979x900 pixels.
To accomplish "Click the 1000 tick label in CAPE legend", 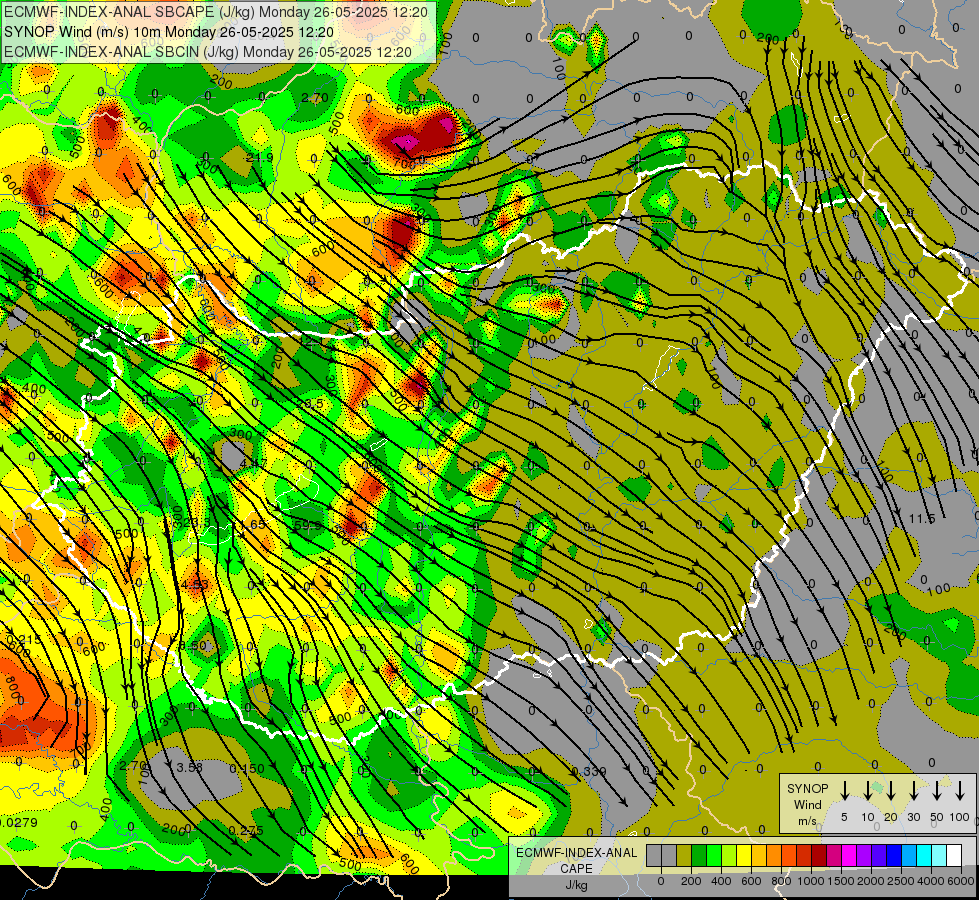I will pos(811,881).
